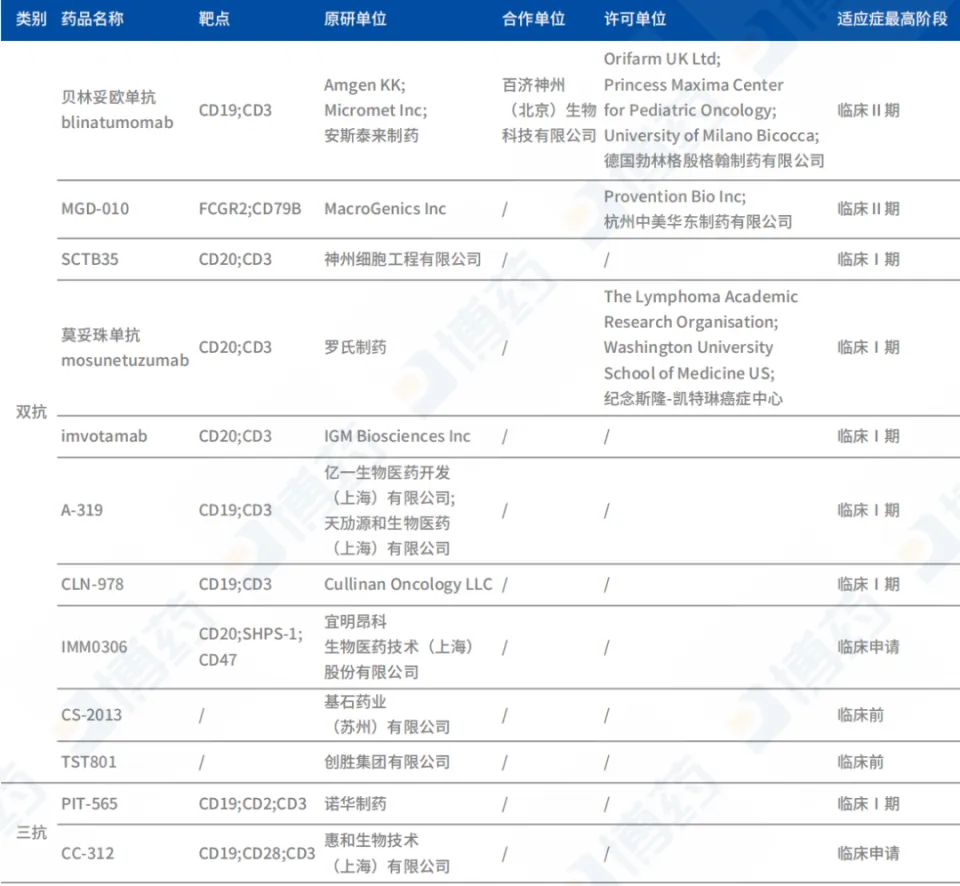Screen dimensions: 960x886
Task: Click originator 创胜集团有限公司
Action: 387,762
